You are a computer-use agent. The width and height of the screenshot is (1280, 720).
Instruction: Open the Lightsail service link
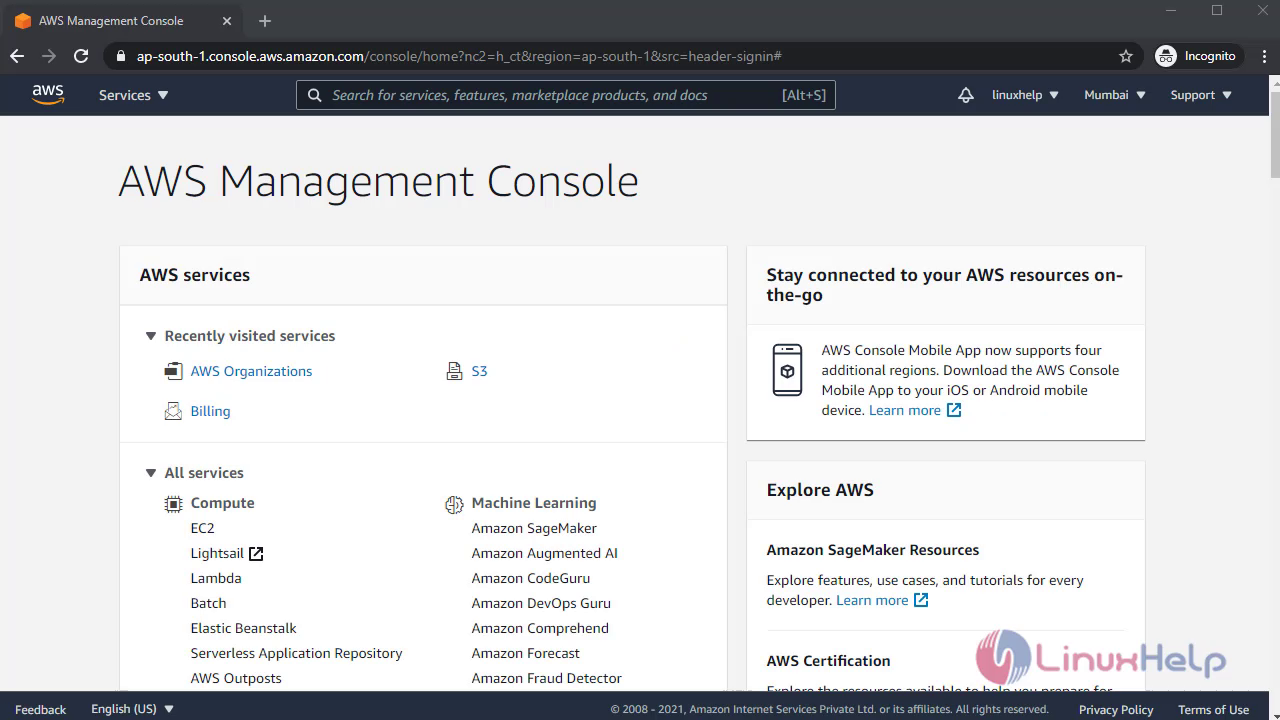(x=217, y=553)
